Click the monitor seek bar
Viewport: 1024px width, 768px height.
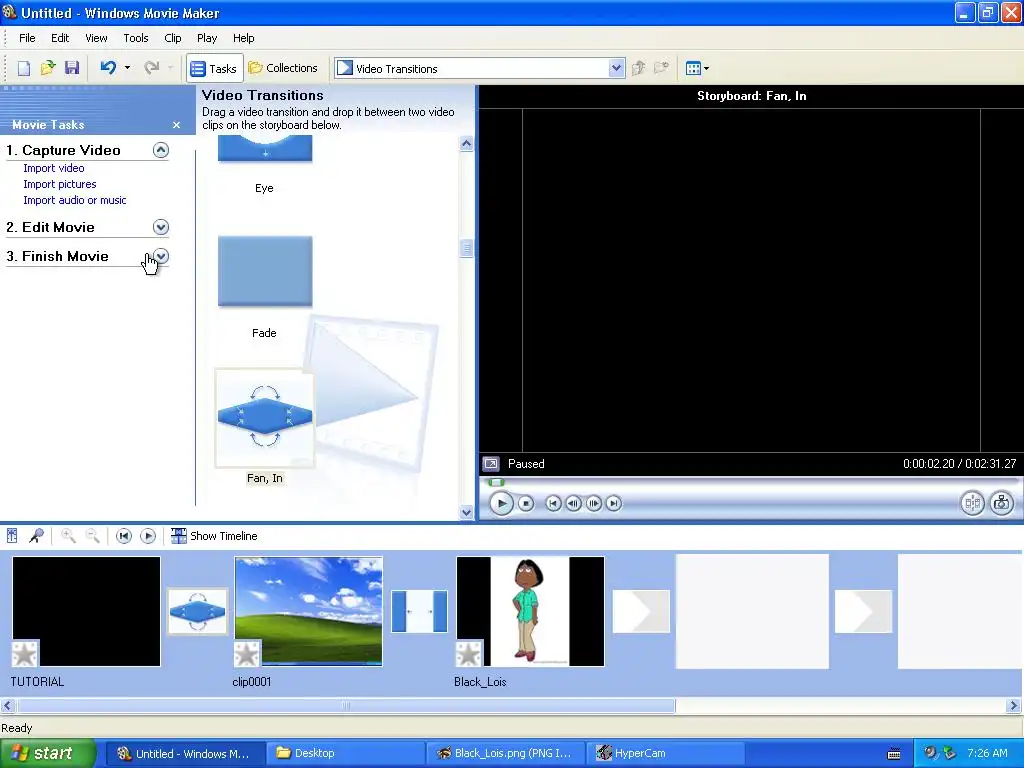tap(751, 483)
